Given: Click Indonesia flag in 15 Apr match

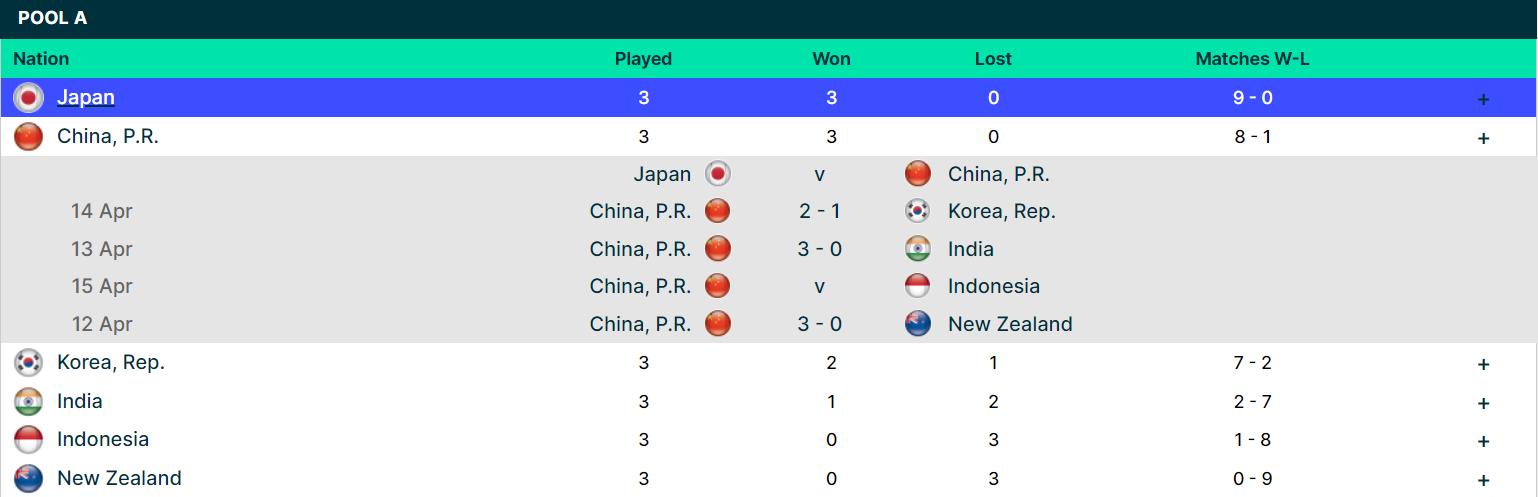Looking at the screenshot, I should tap(918, 286).
